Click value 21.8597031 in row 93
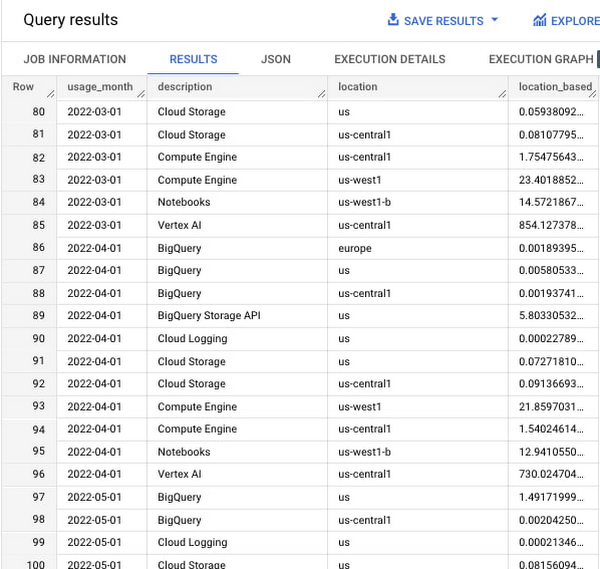 tap(551, 407)
